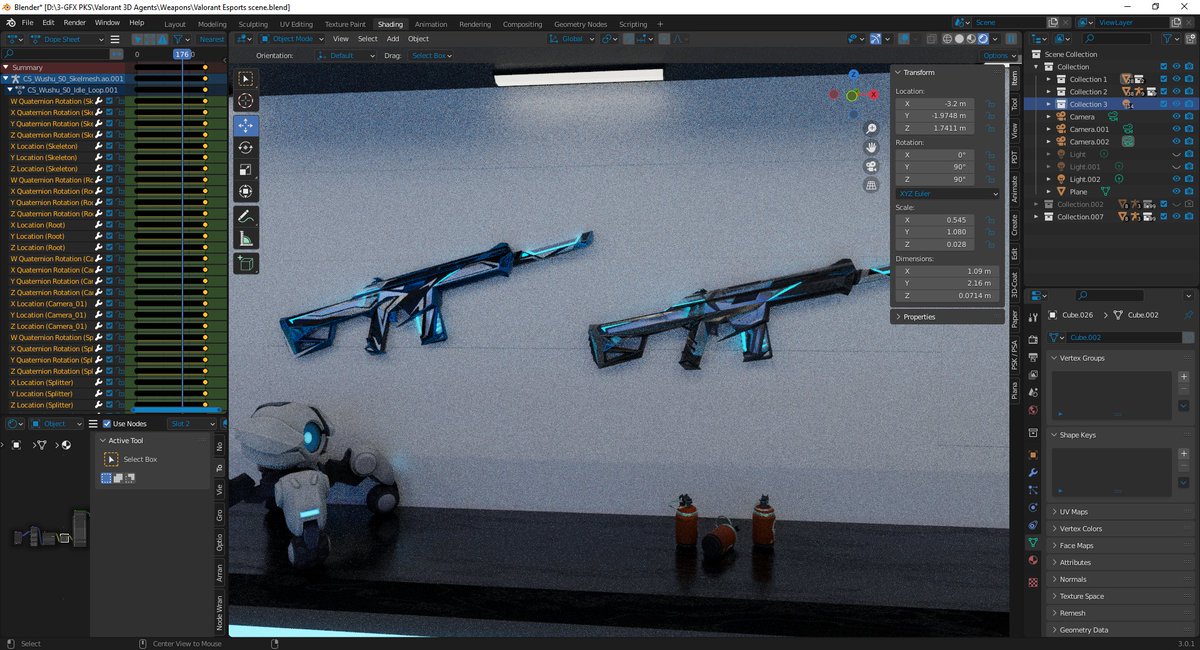Hide Collection 1 in viewport with eye icon

(x=1177, y=79)
